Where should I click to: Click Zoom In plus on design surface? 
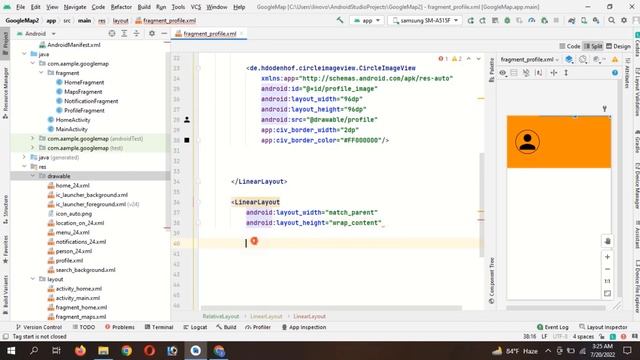tap(607, 257)
